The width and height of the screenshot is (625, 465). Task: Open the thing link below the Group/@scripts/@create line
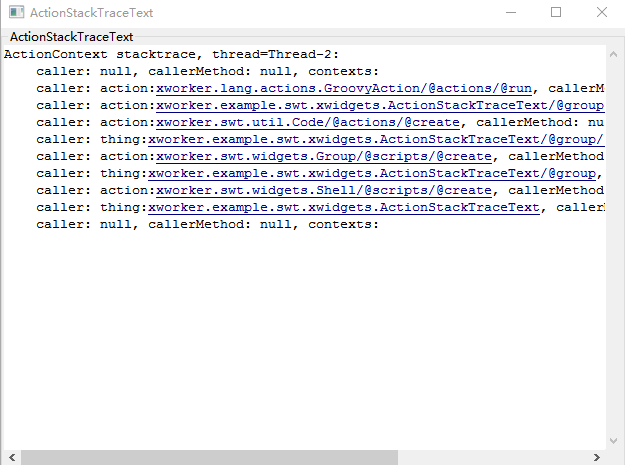(x=375, y=173)
